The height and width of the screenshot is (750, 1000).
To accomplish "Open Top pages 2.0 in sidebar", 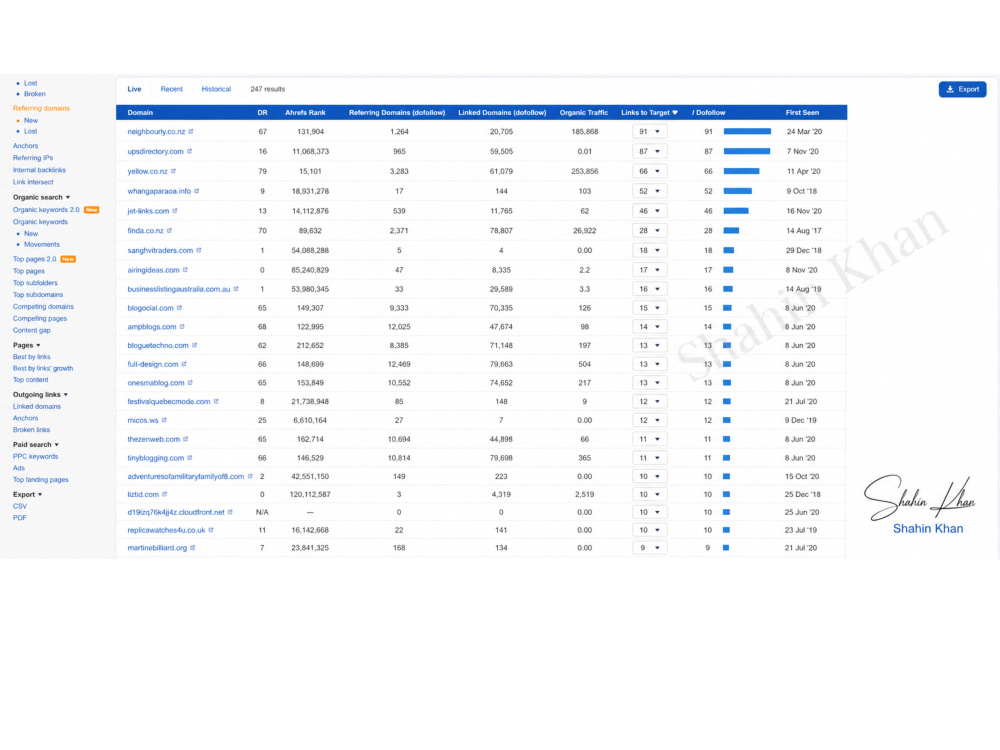I will [34, 259].
